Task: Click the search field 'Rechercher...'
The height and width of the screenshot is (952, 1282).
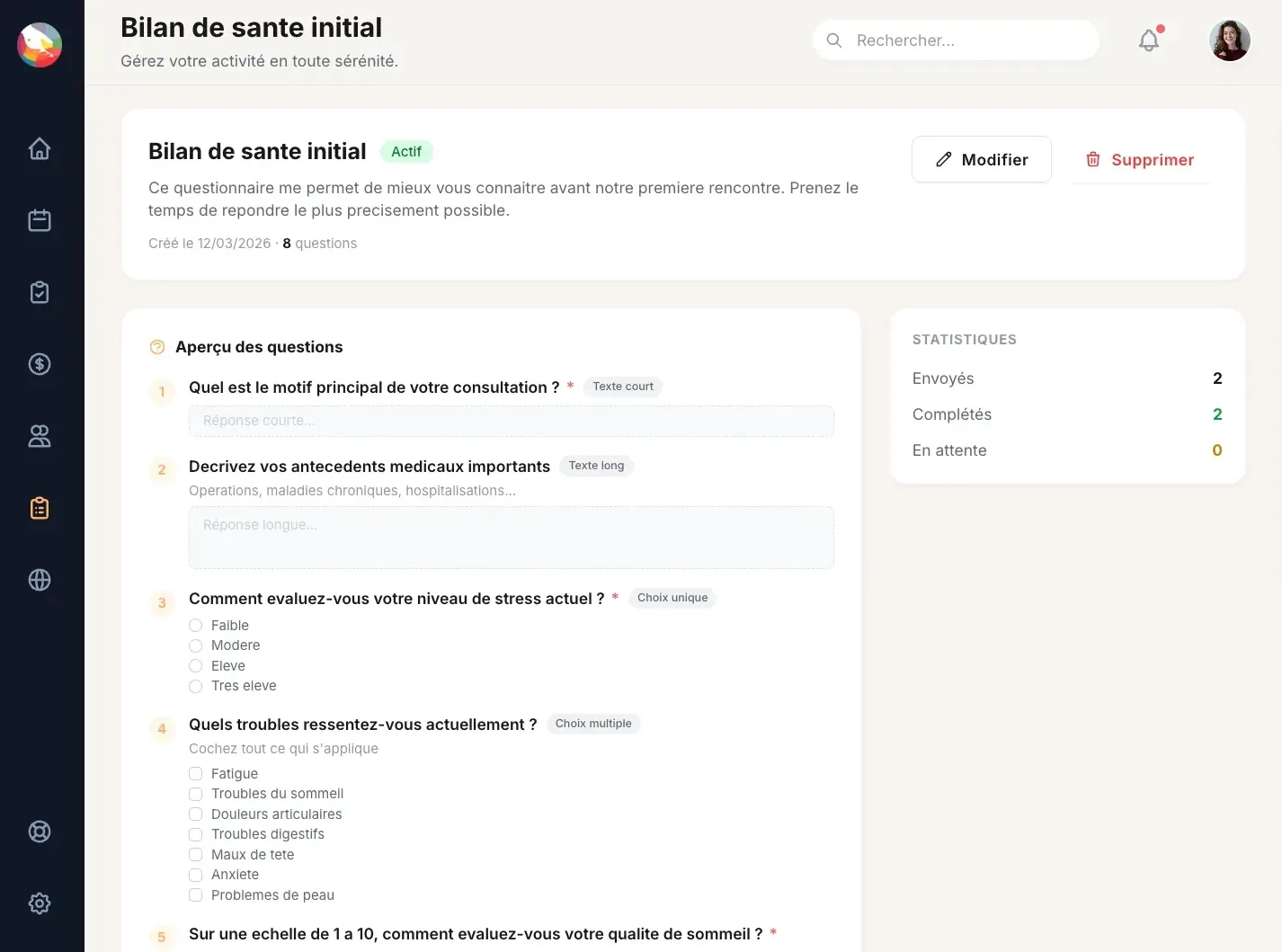Action: pyautogui.click(x=955, y=40)
